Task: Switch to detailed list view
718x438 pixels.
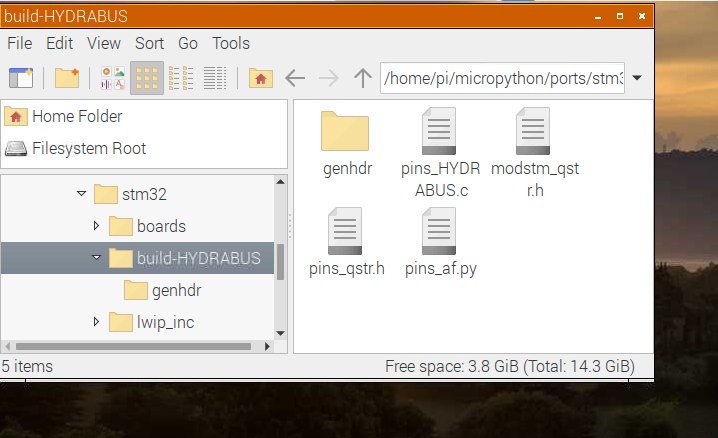Action: click(x=215, y=78)
